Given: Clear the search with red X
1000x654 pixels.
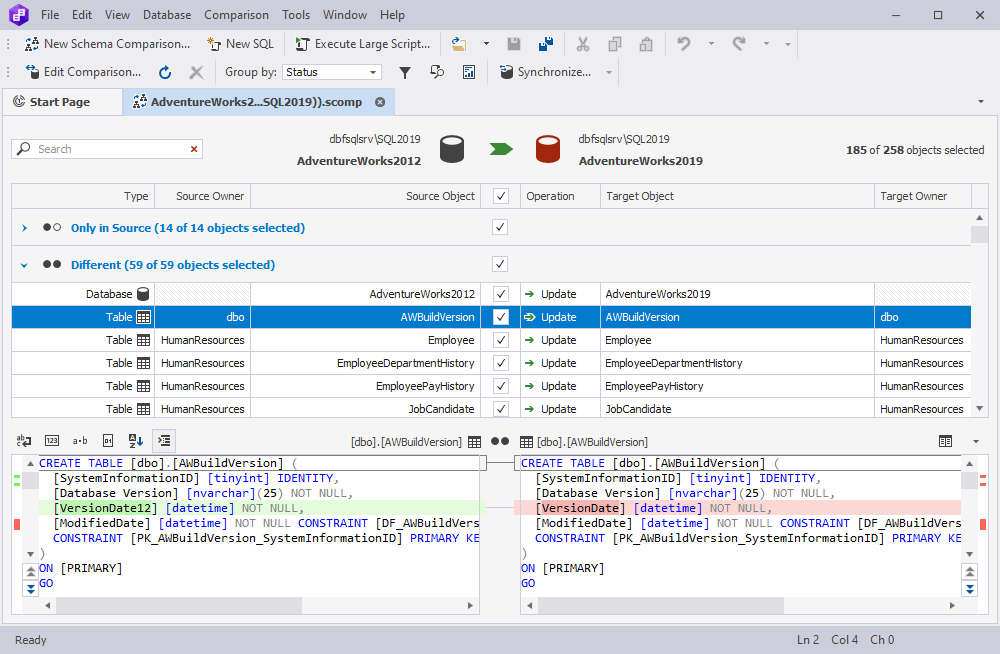Looking at the screenshot, I should [194, 149].
